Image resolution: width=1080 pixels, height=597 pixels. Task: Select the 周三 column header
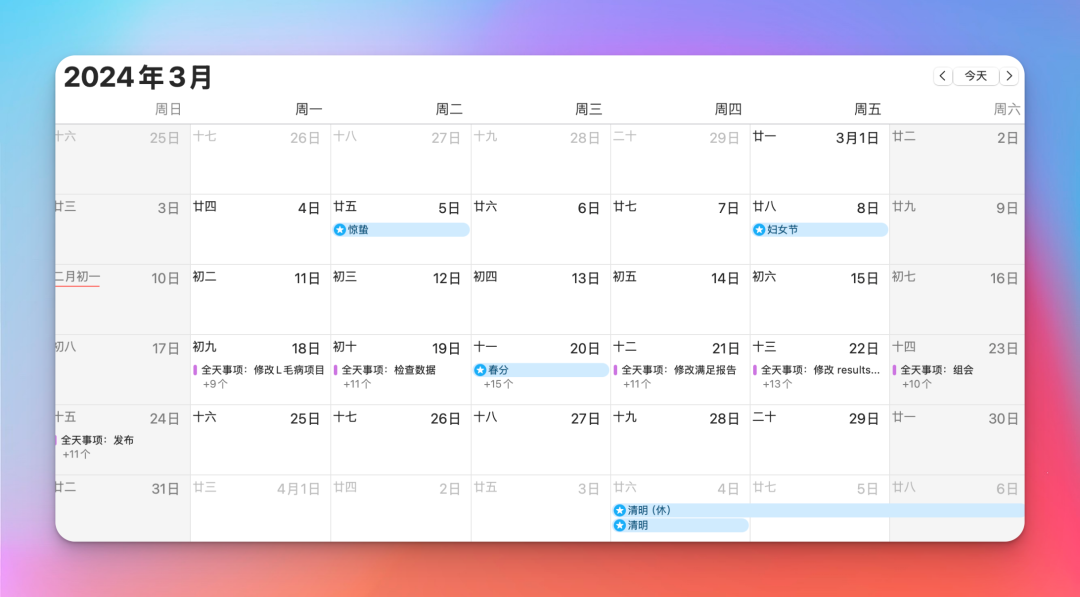coord(589,109)
